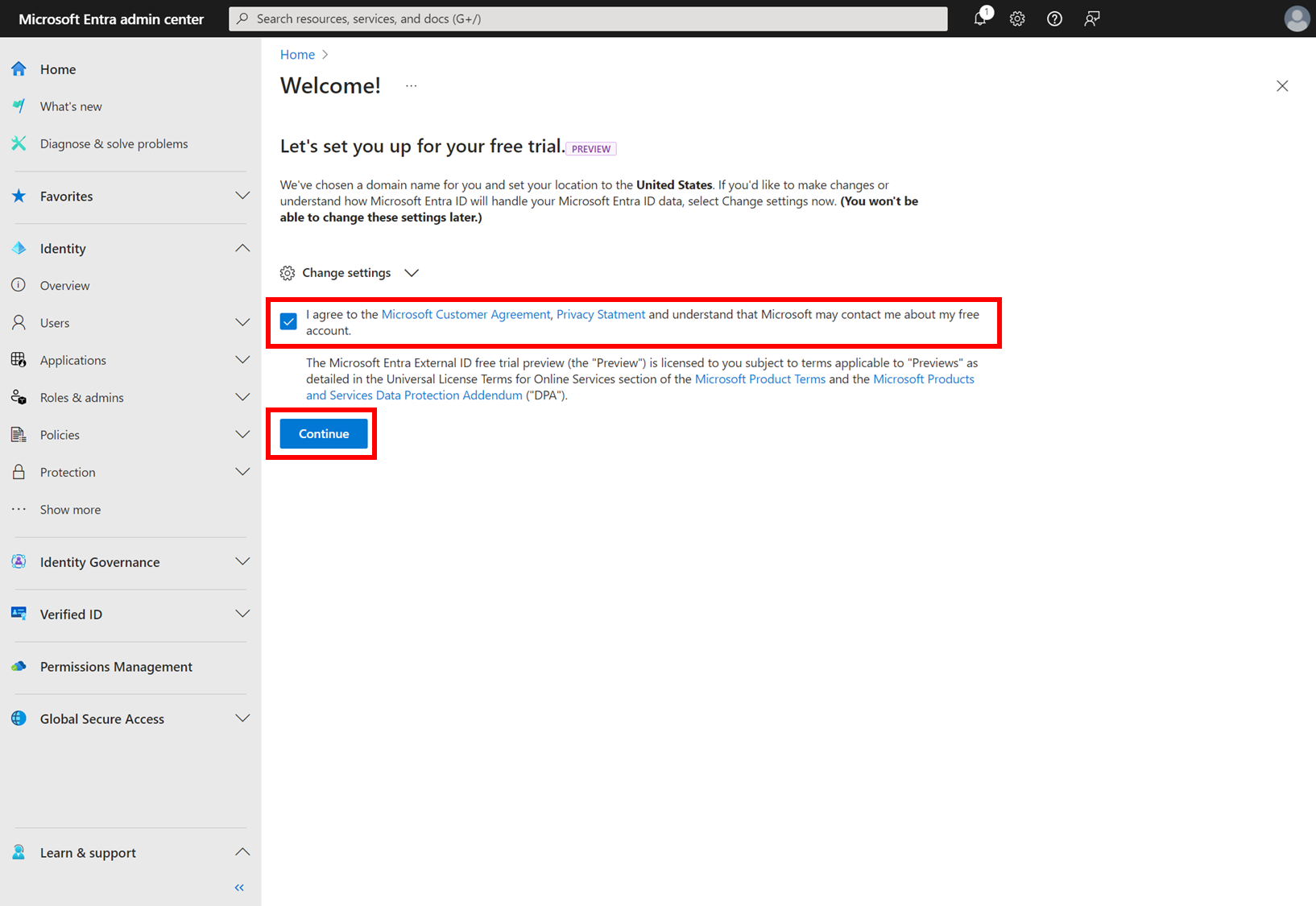Click the What's new icon

coord(19,106)
